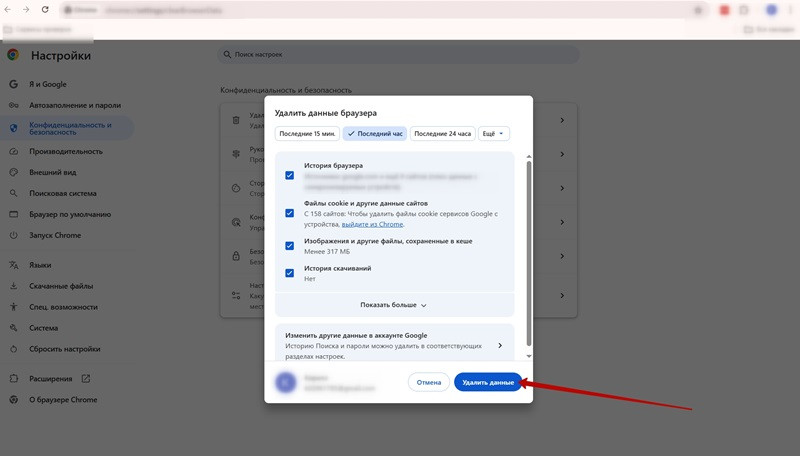Expand Показать больше section
Image resolution: width=800 pixels, height=456 pixels.
(x=393, y=305)
